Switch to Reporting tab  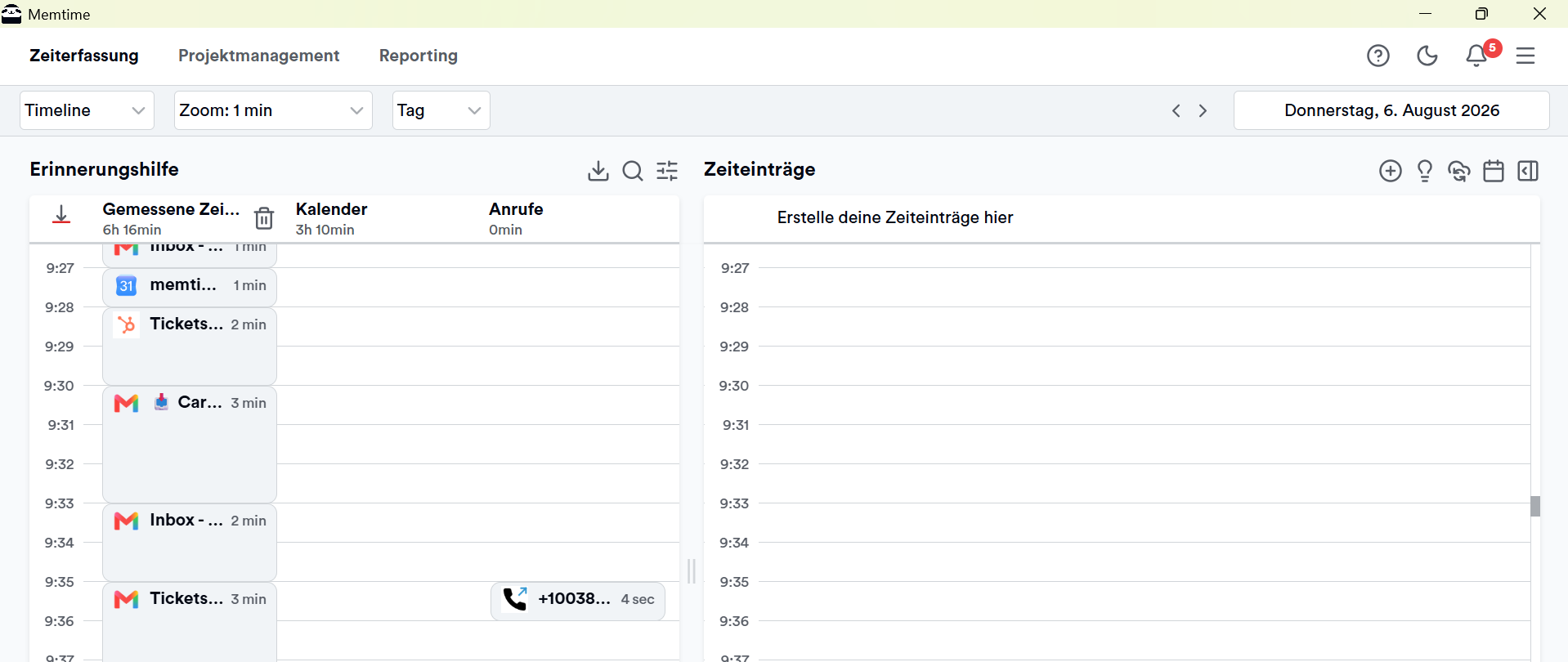419,56
